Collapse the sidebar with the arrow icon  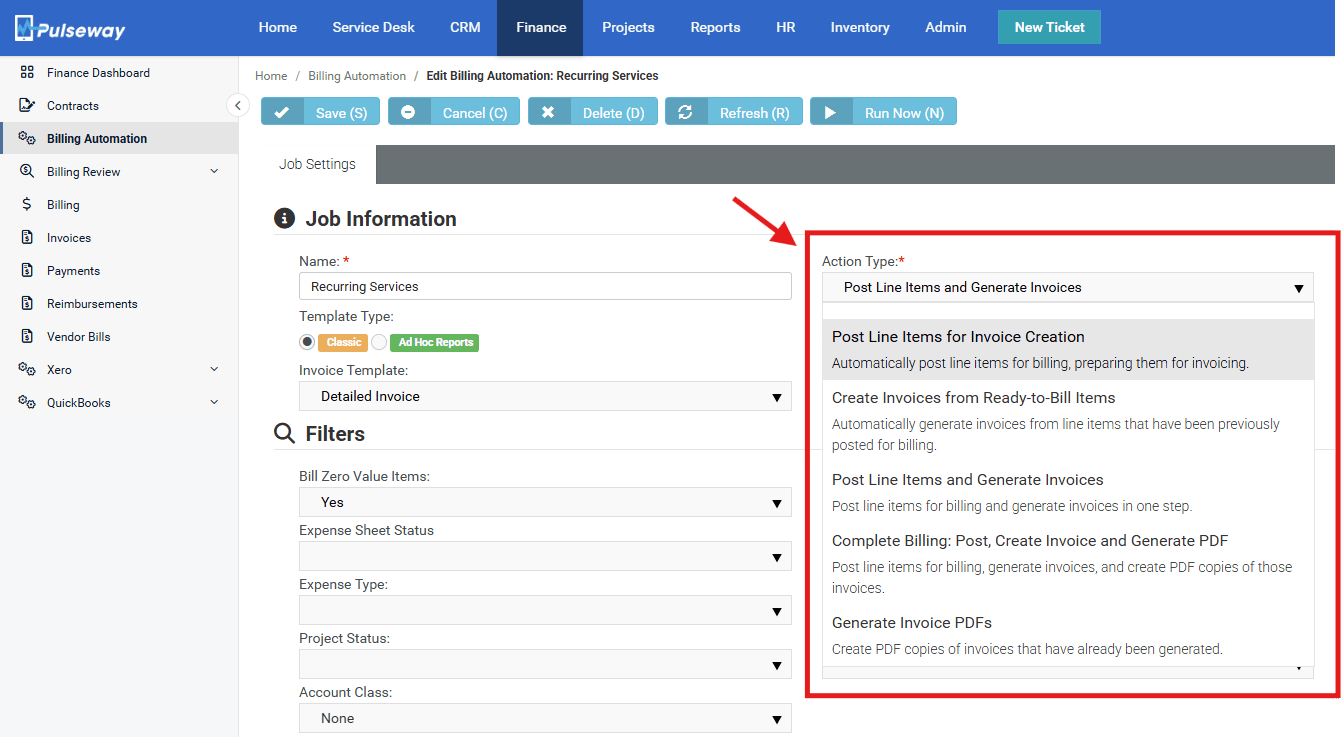pos(237,105)
